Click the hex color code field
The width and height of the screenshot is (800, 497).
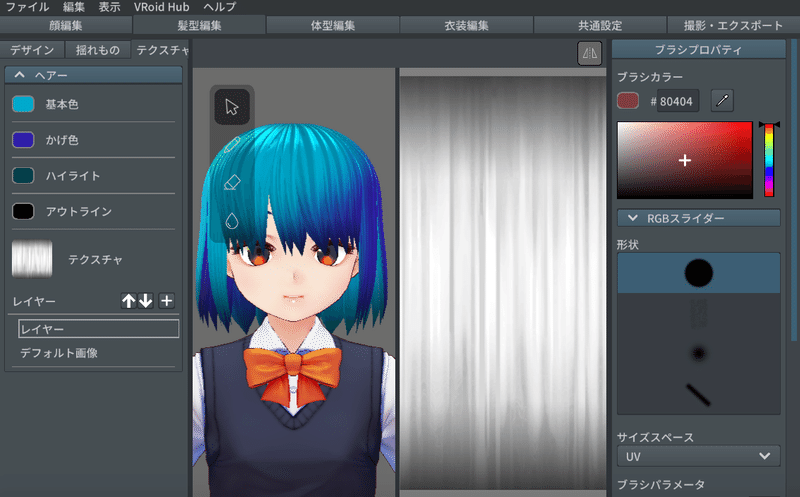[x=678, y=101]
